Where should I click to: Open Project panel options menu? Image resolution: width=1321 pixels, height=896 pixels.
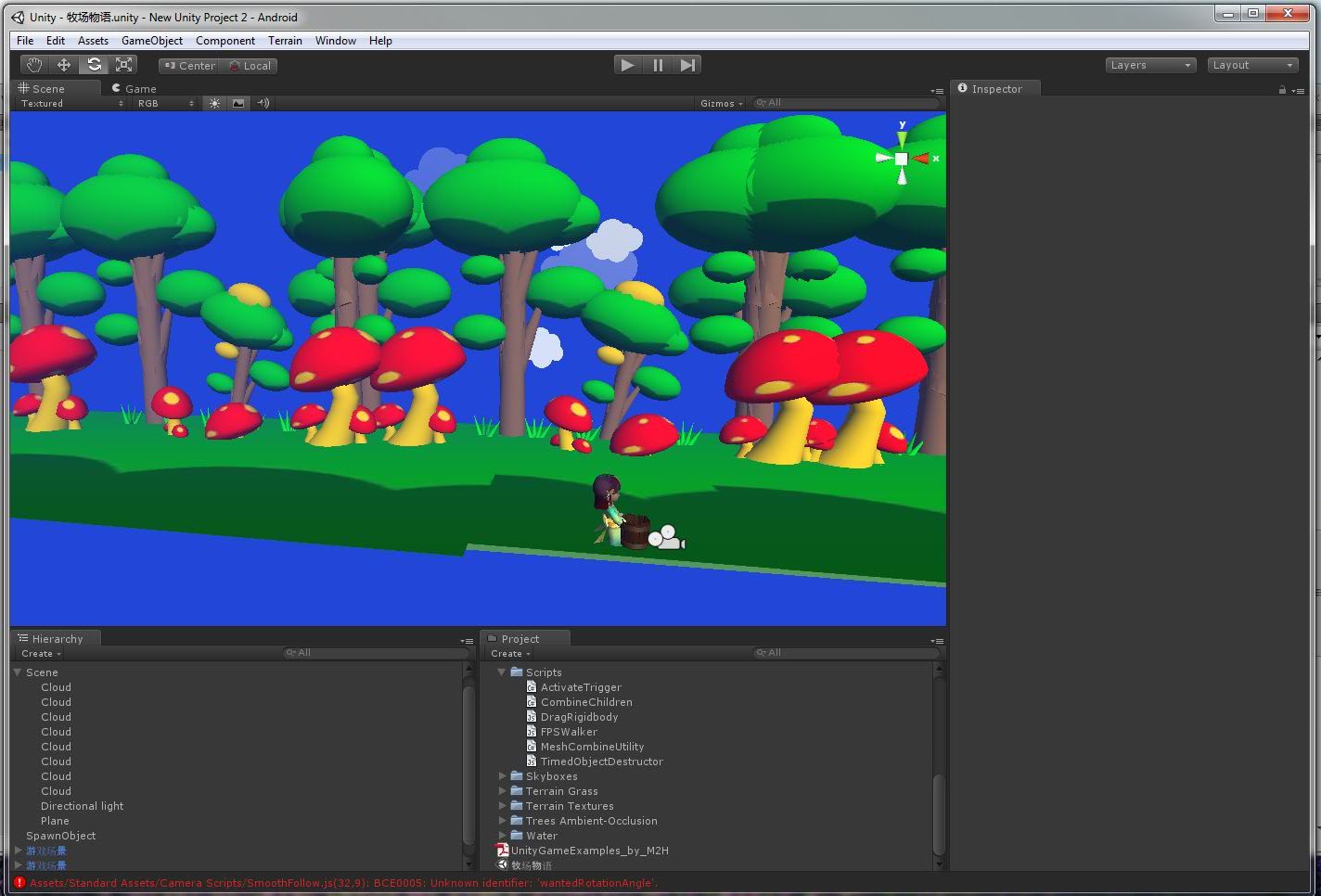coord(937,641)
